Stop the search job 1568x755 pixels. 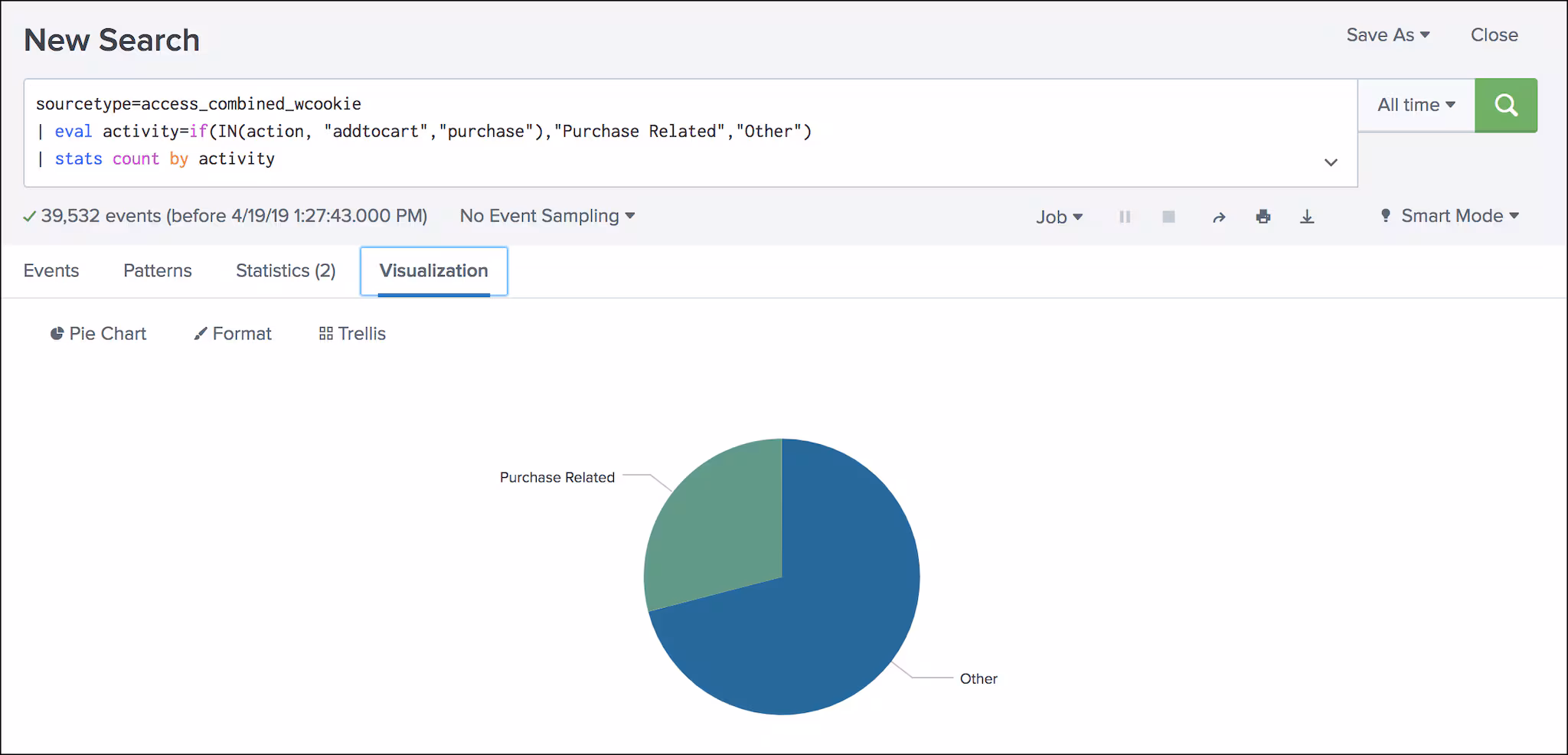[x=1168, y=217]
